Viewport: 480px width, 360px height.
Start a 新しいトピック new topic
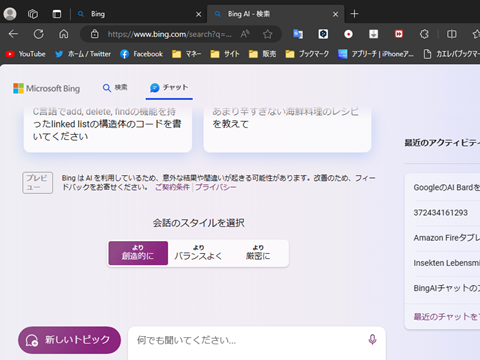pyautogui.click(x=69, y=340)
